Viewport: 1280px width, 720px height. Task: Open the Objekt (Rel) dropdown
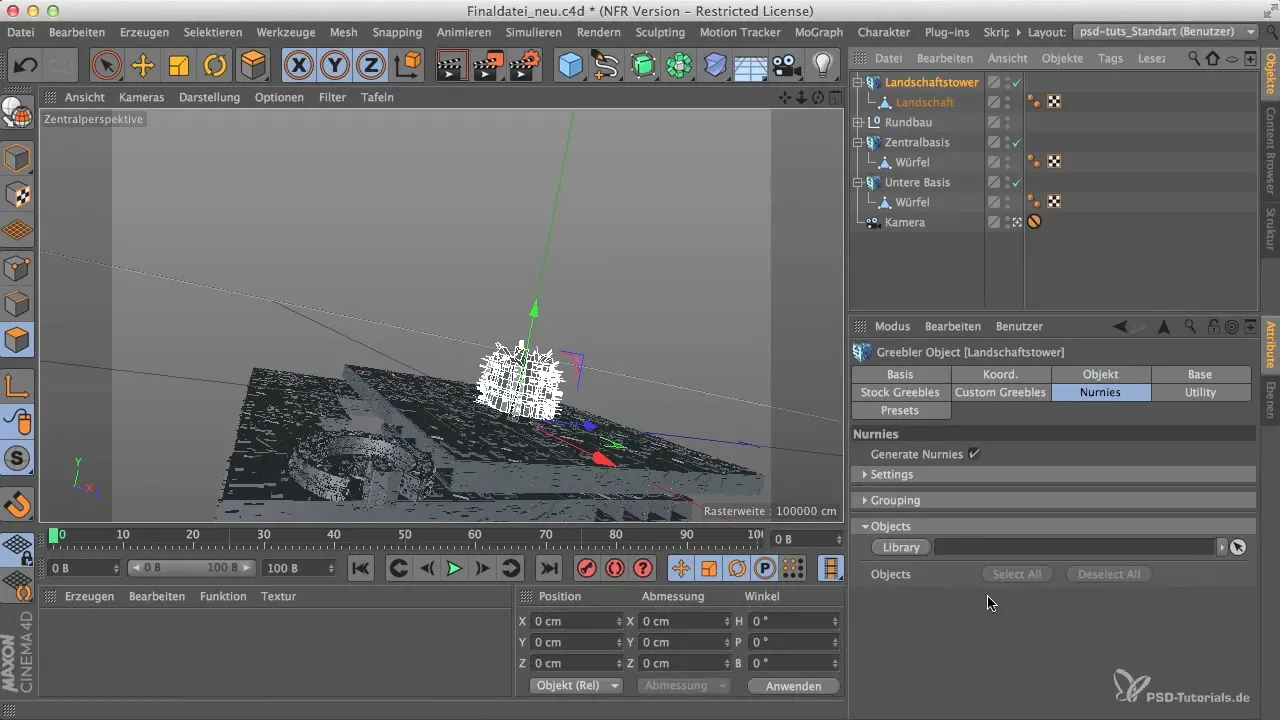pyautogui.click(x=577, y=686)
